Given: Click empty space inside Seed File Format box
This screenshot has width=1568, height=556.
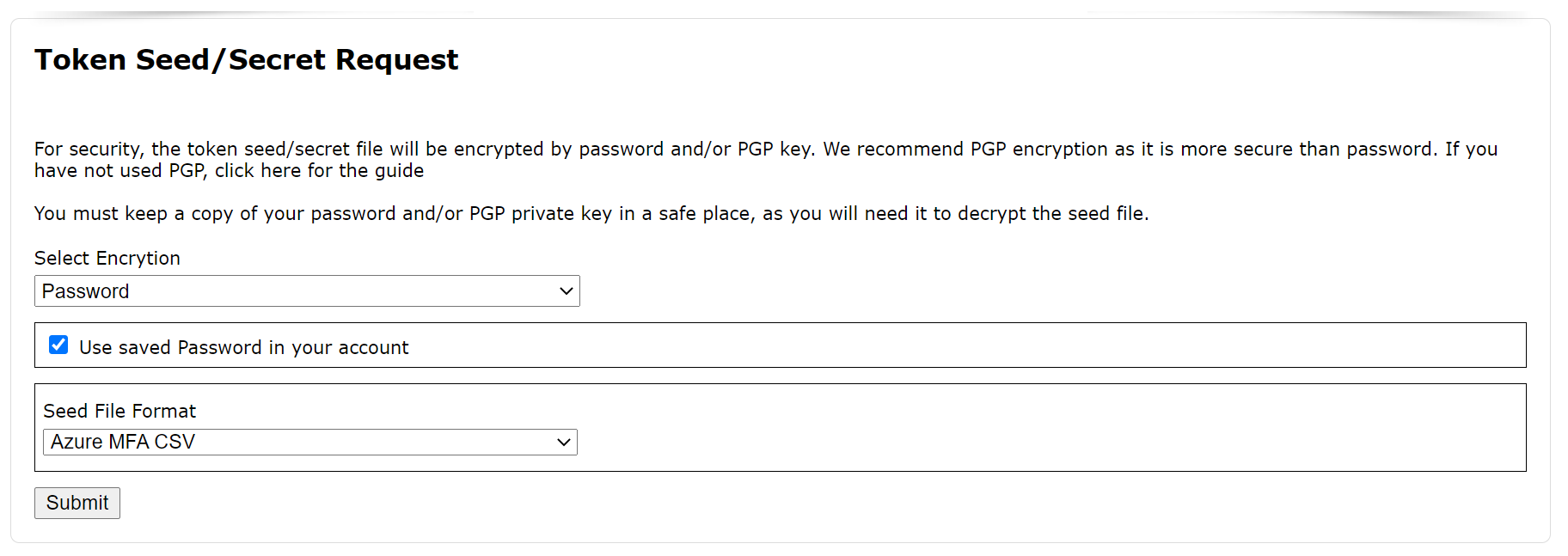Looking at the screenshot, I should tap(1032, 430).
